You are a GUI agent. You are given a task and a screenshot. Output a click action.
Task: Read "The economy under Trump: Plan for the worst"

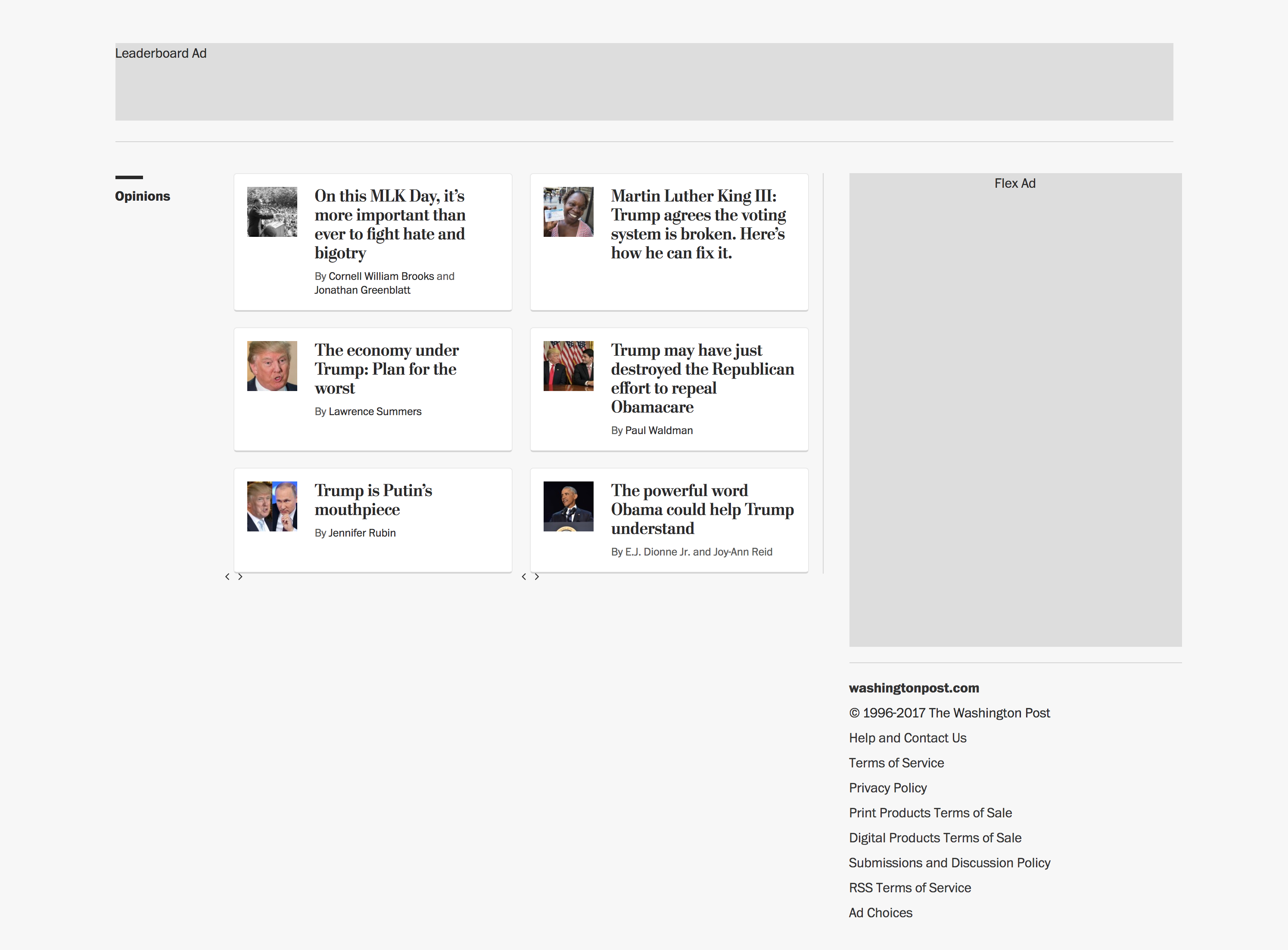click(386, 369)
